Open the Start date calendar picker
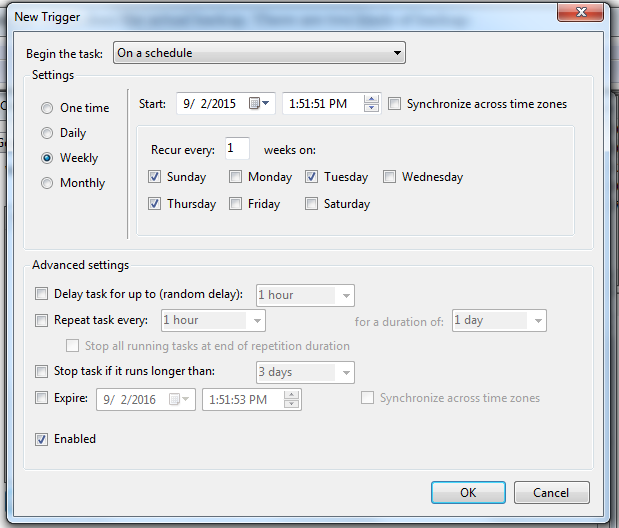 coord(259,103)
